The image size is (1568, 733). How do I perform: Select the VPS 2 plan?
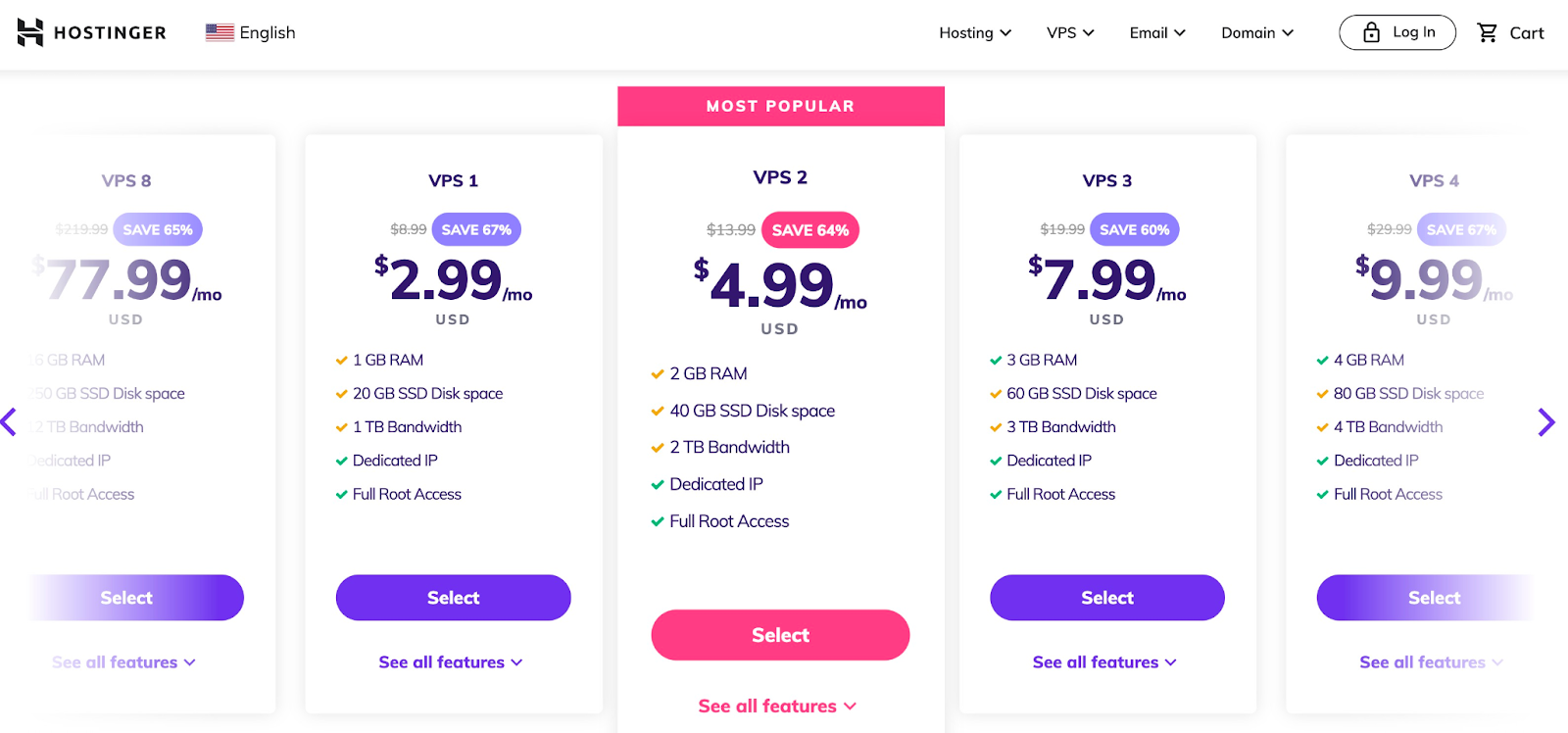click(780, 635)
